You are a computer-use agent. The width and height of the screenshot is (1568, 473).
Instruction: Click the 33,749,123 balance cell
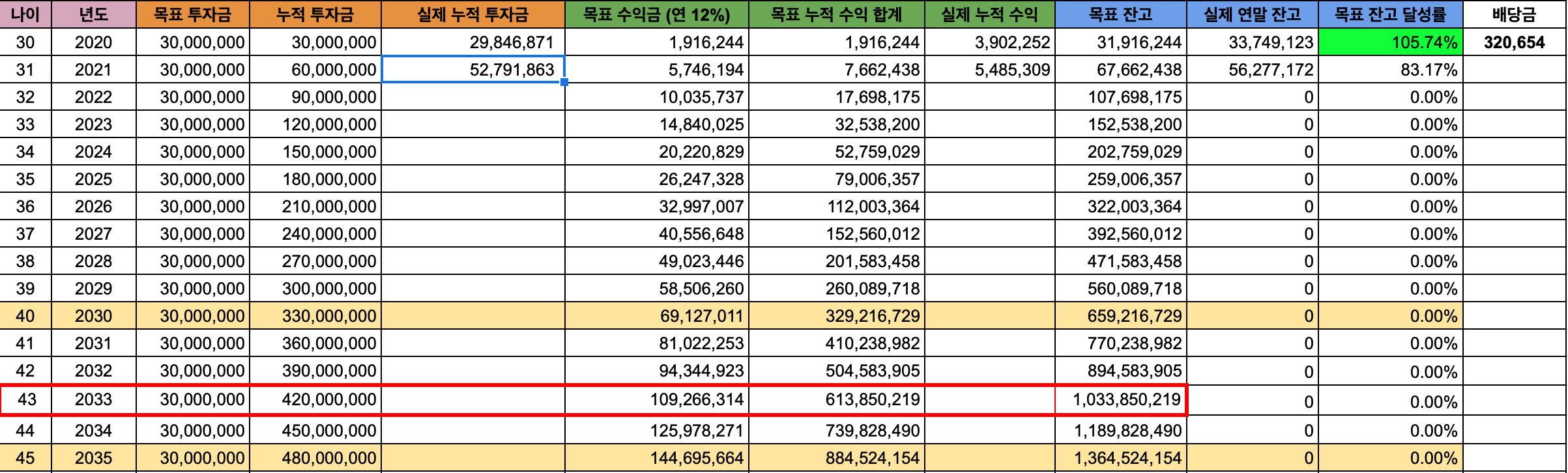(x=1253, y=42)
